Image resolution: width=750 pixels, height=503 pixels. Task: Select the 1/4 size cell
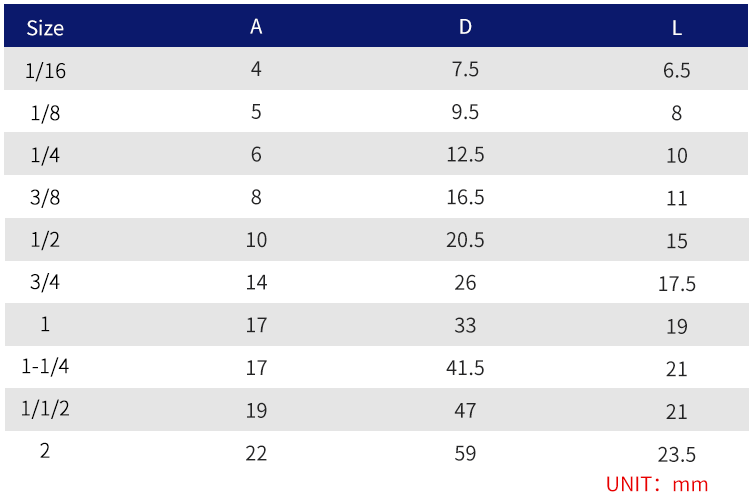coord(45,155)
